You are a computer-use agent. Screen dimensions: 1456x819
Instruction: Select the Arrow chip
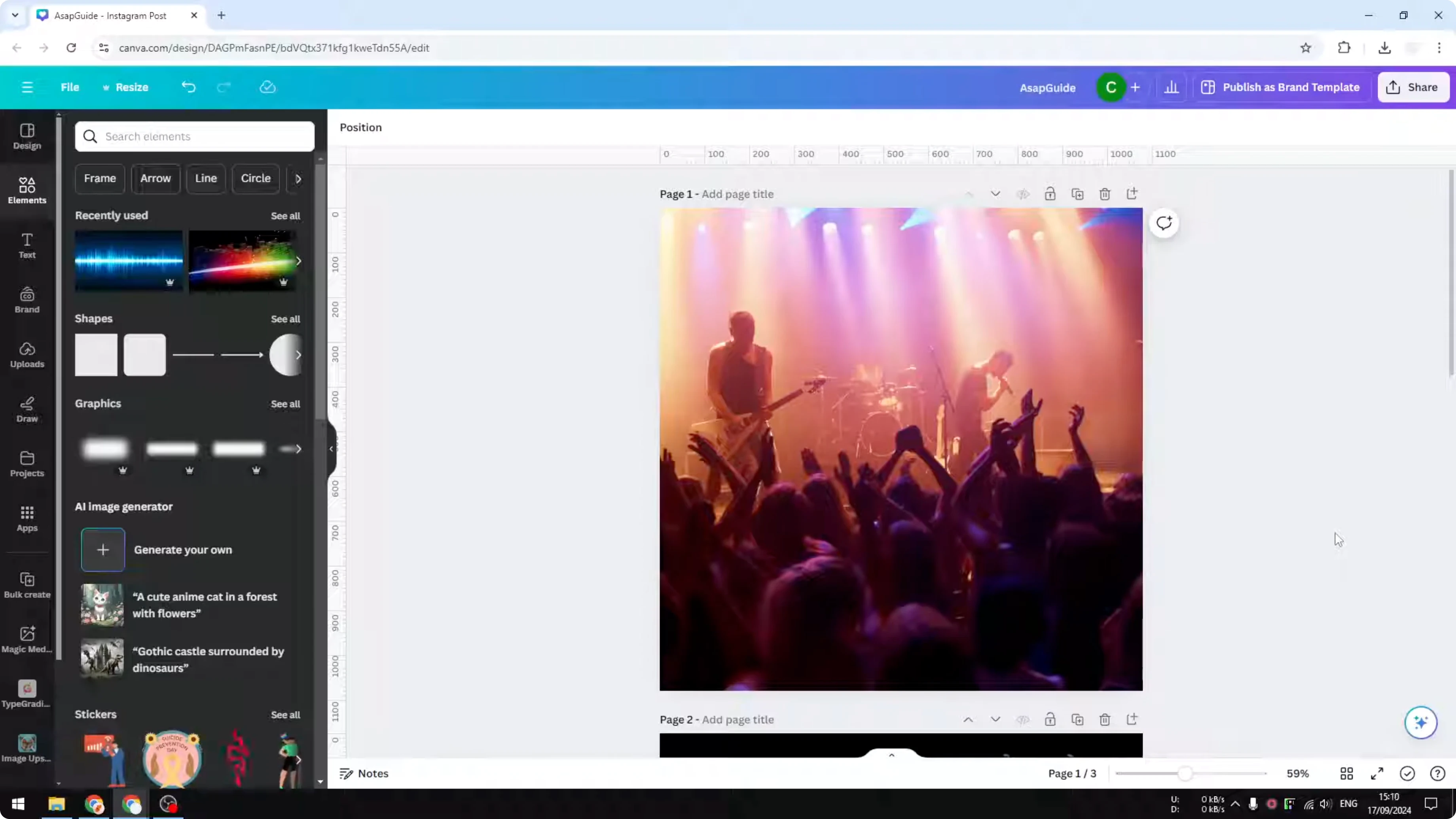coord(155,178)
